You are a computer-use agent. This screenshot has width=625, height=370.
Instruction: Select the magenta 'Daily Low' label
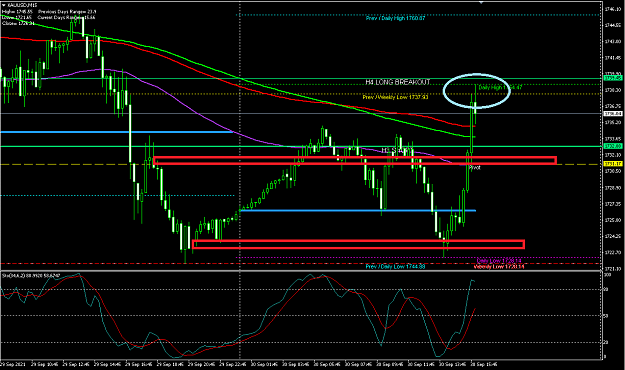pos(499,260)
